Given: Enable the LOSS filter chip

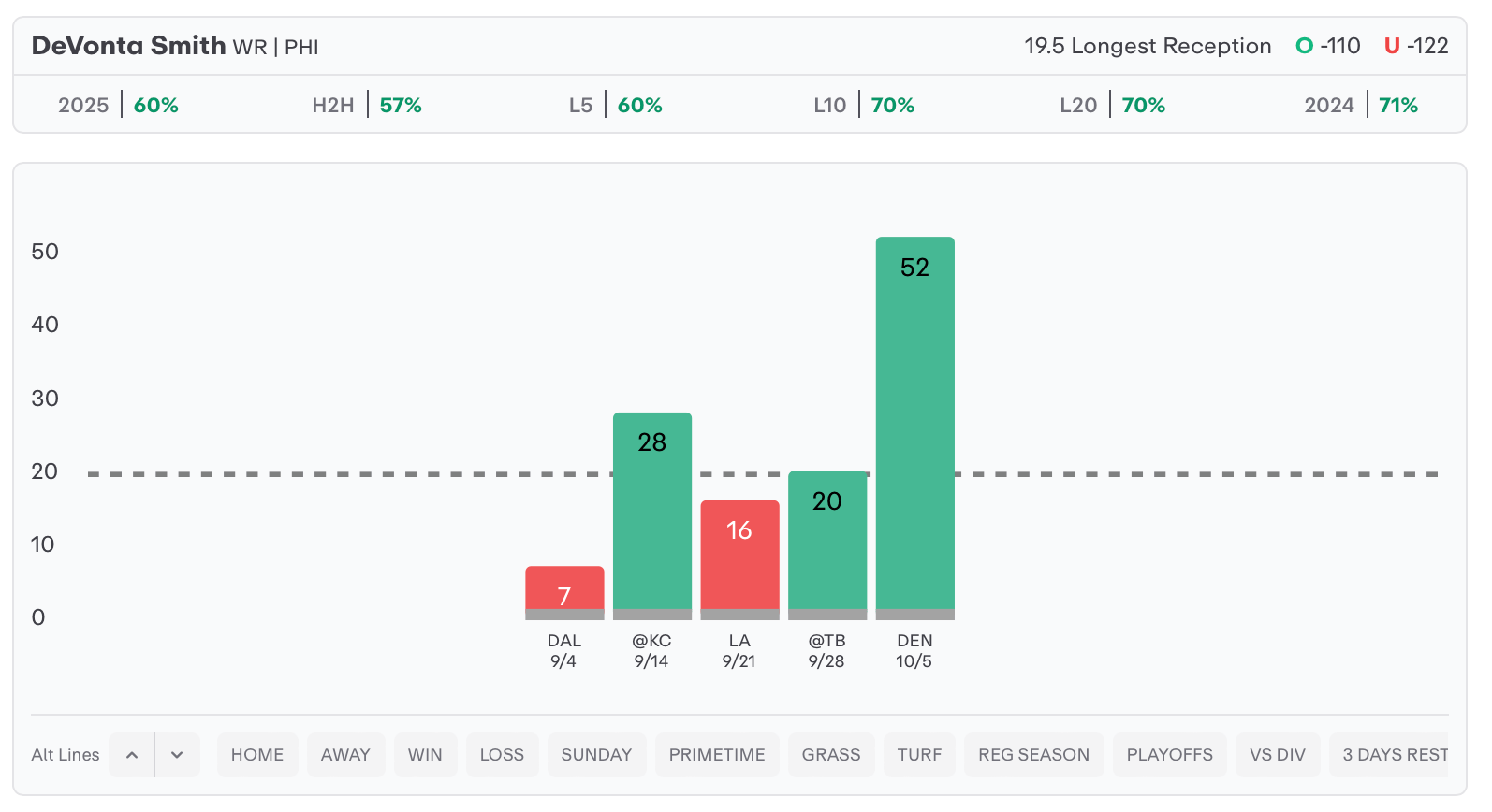Looking at the screenshot, I should (x=502, y=755).
